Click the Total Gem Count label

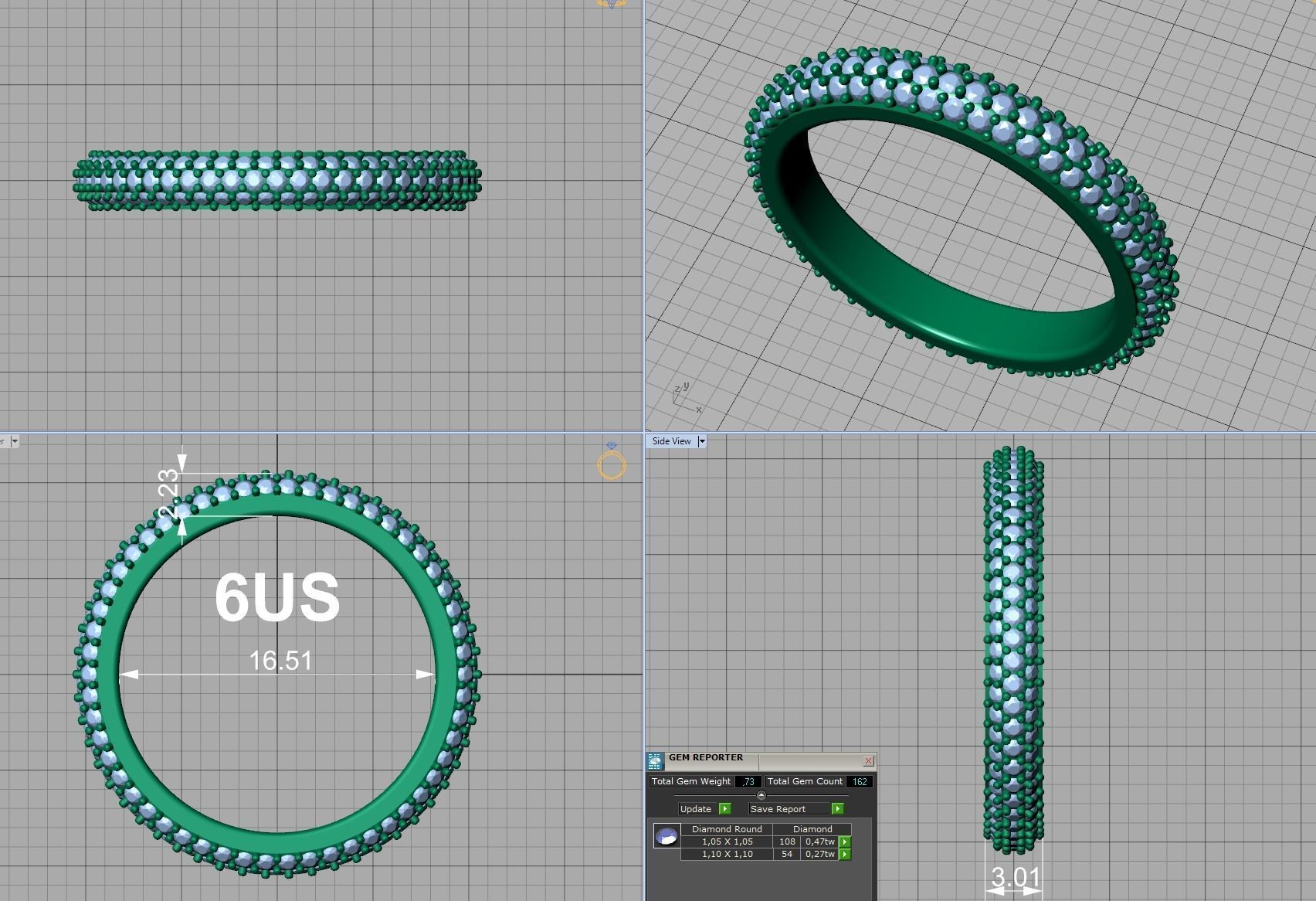coord(805,781)
